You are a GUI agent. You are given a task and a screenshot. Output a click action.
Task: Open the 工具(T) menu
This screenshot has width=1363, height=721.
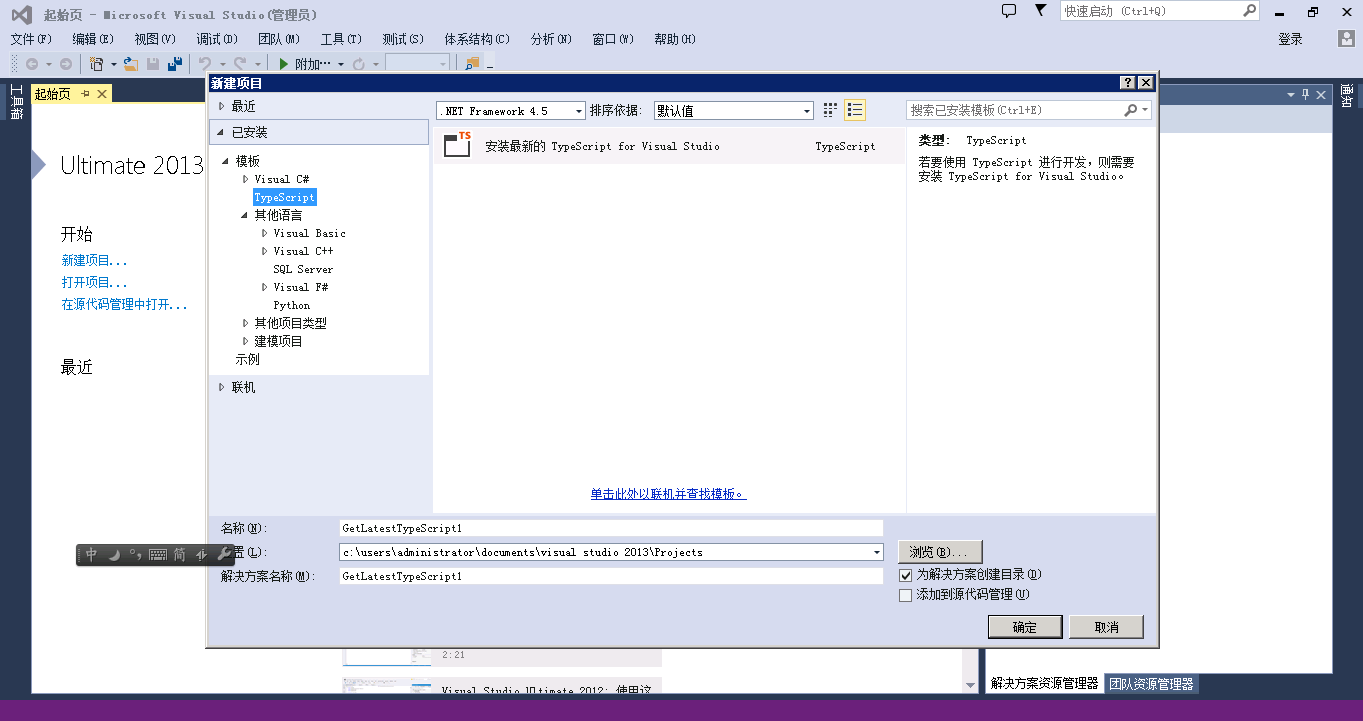(341, 39)
